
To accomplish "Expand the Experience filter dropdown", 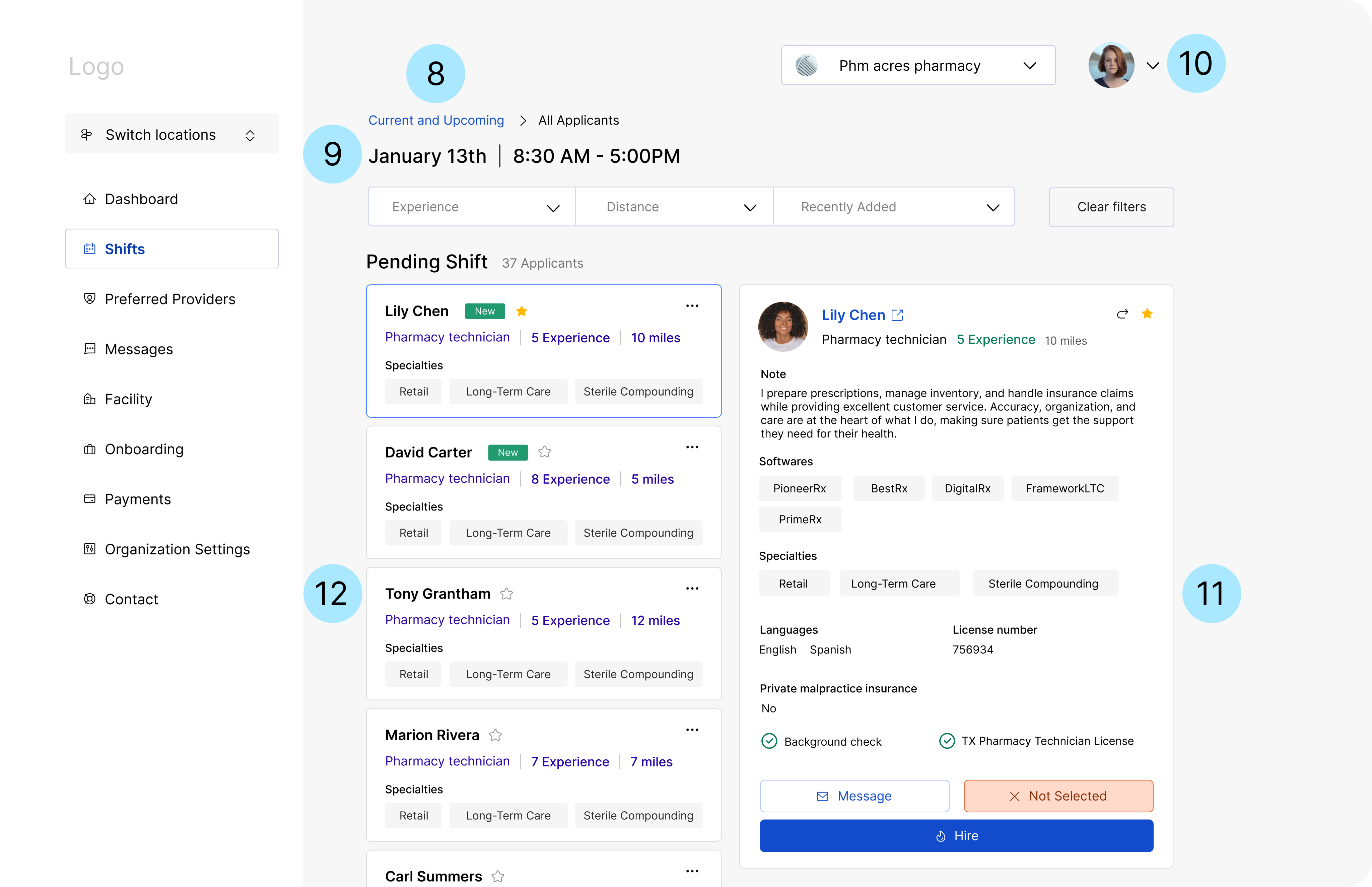I will (472, 207).
